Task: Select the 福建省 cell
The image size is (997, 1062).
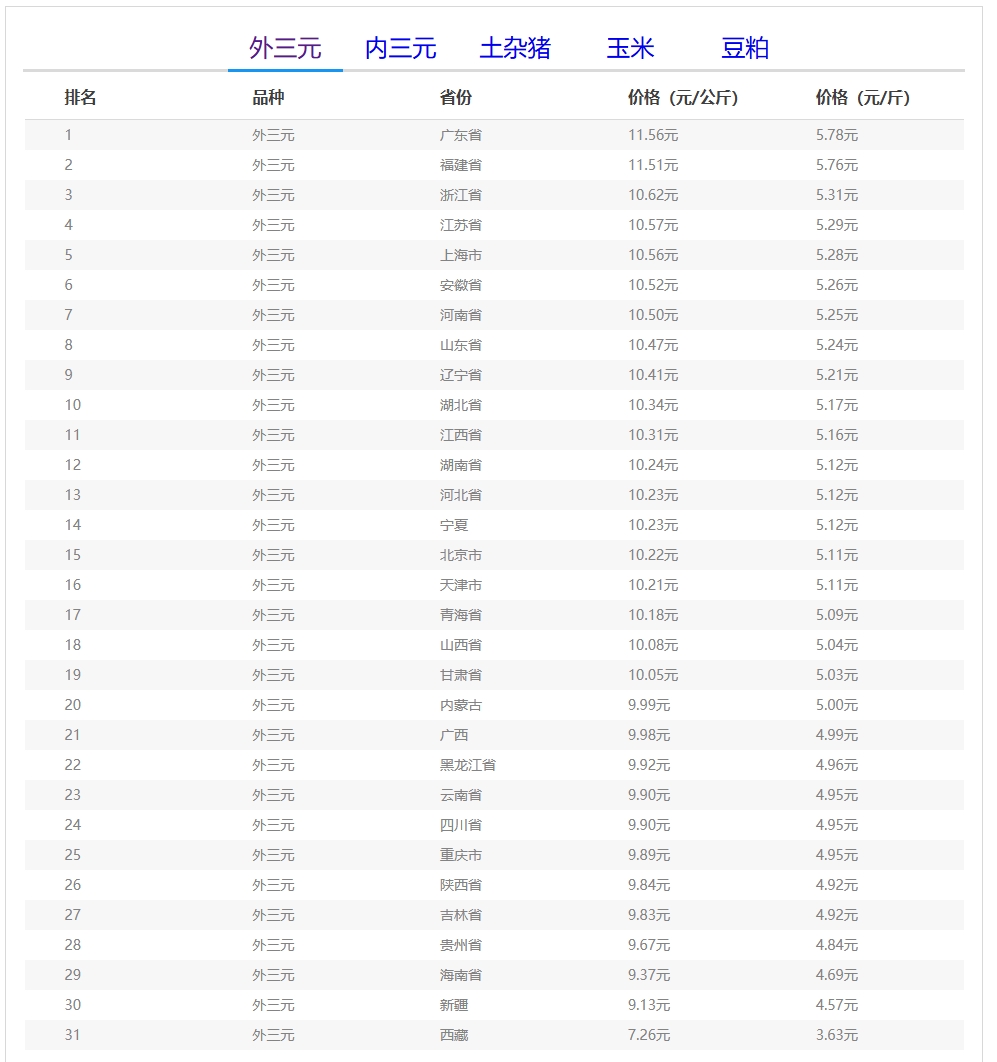Action: tap(461, 165)
